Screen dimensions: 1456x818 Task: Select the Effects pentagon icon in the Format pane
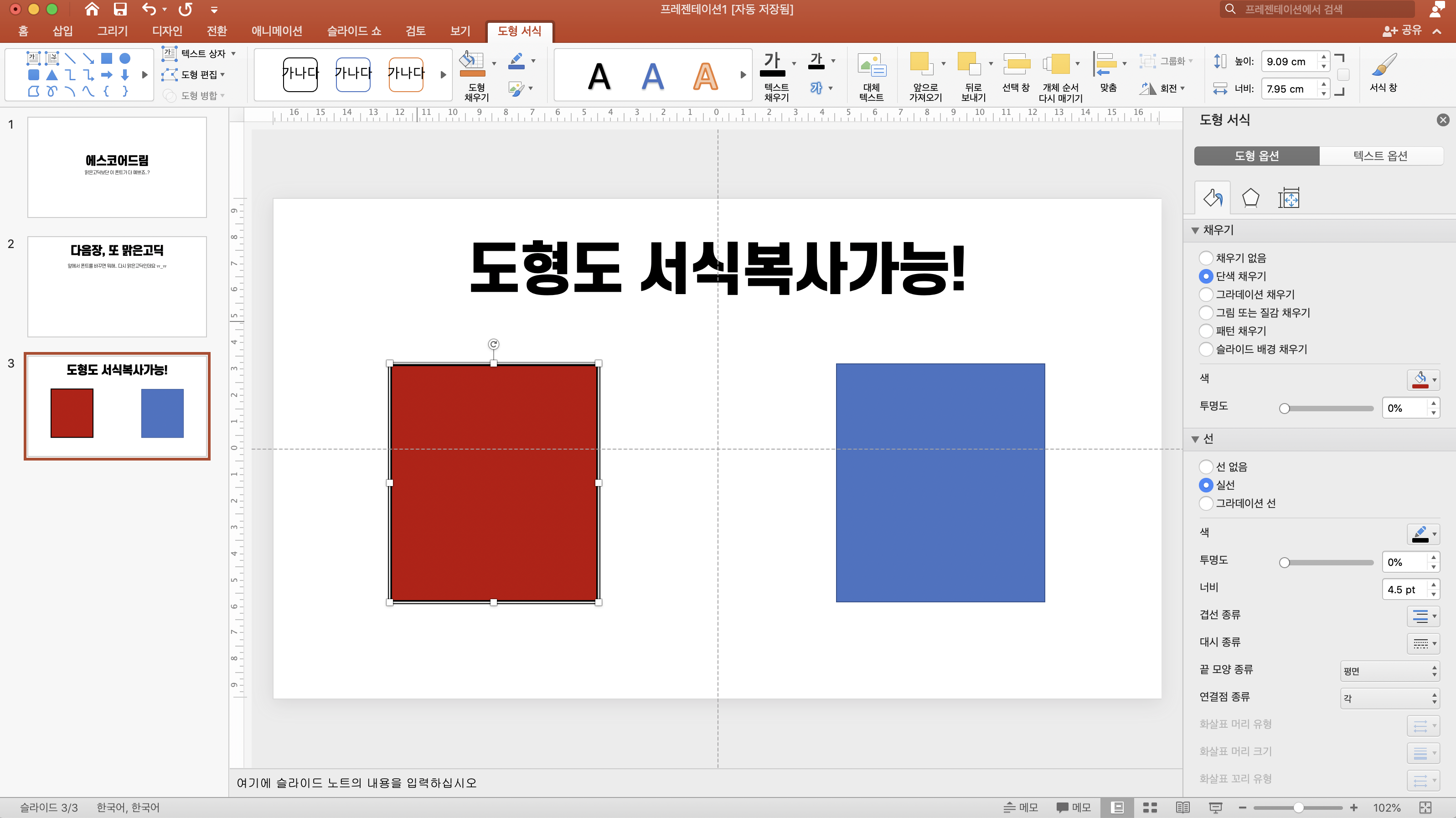(x=1250, y=198)
